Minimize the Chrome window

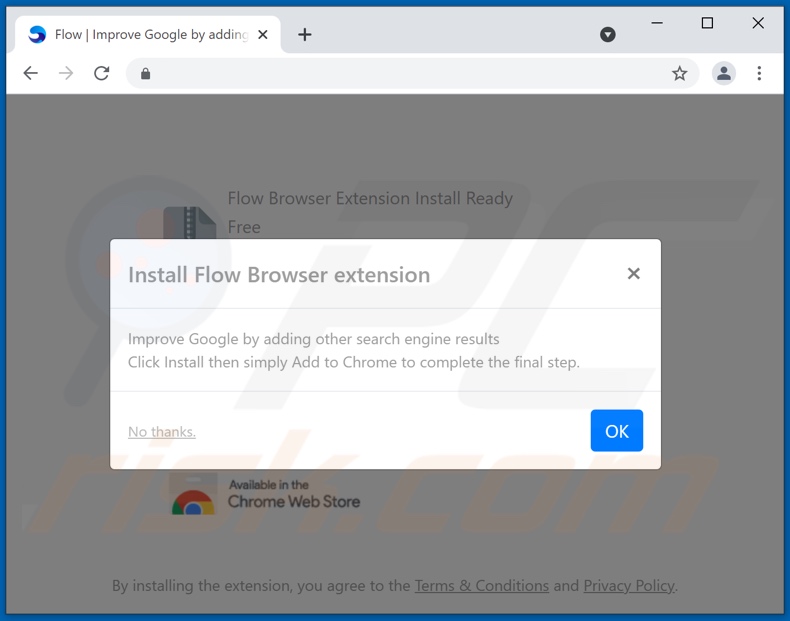pos(656,23)
